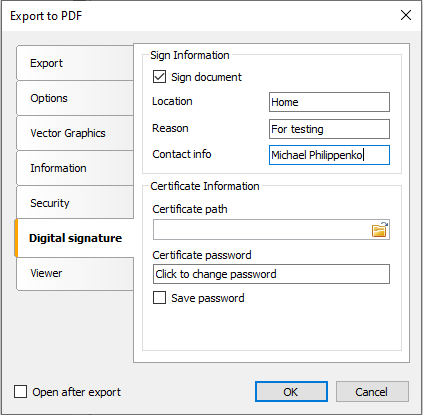Uncheck the Sign document checkbox
The width and height of the screenshot is (423, 415).
(x=159, y=77)
